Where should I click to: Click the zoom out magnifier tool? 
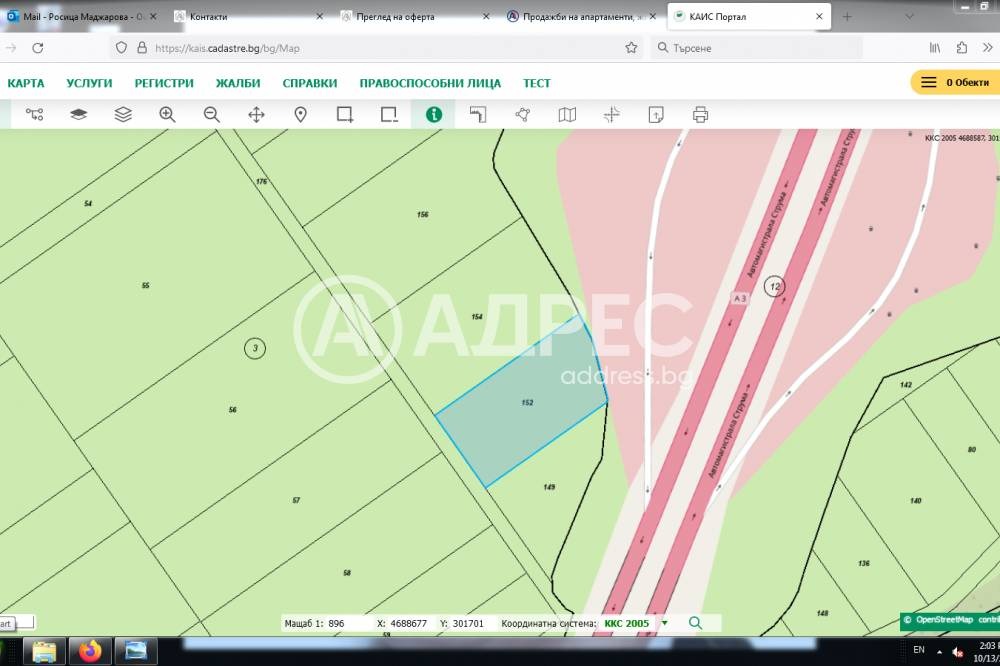(211, 115)
